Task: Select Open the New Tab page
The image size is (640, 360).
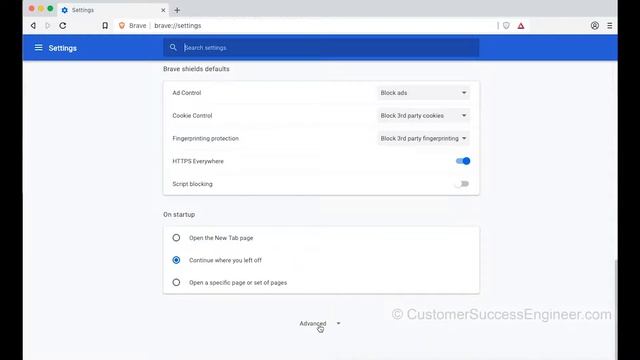Action: pyautogui.click(x=176, y=238)
